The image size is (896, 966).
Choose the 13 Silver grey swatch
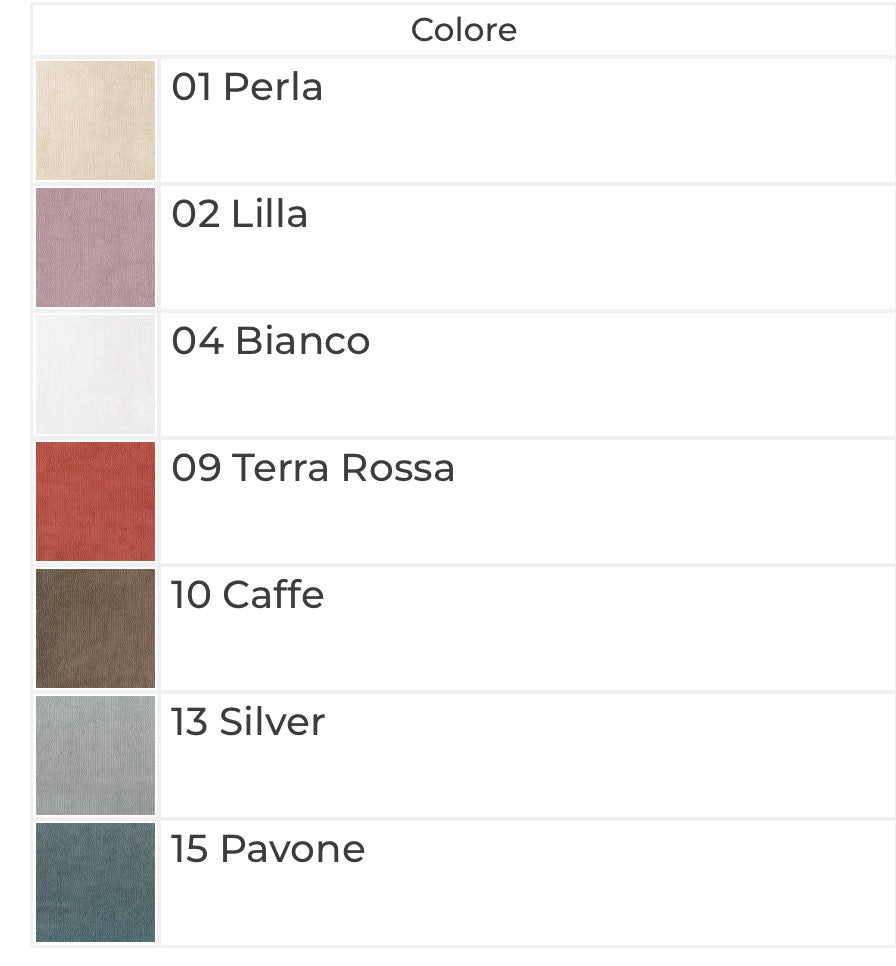click(x=96, y=755)
